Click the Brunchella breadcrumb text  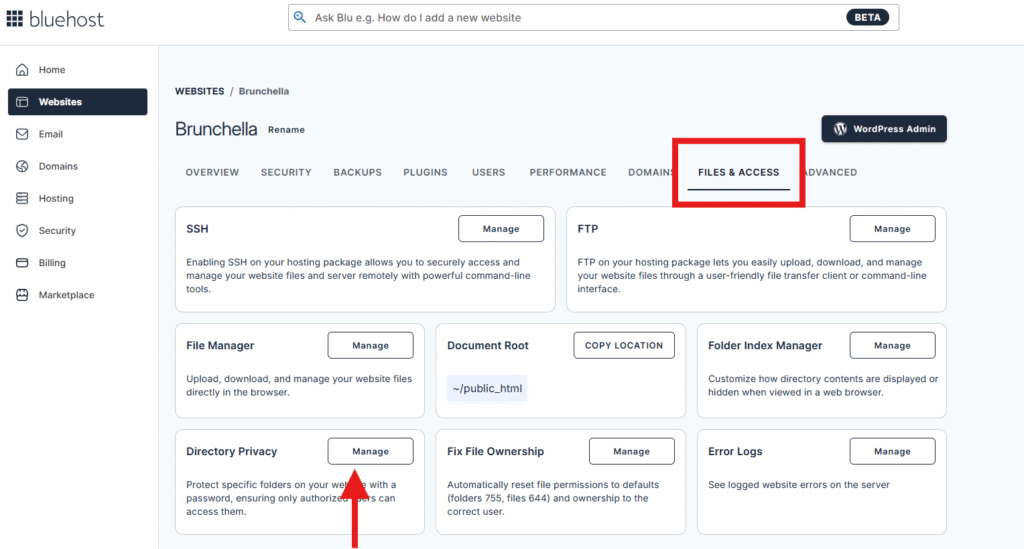click(x=263, y=91)
